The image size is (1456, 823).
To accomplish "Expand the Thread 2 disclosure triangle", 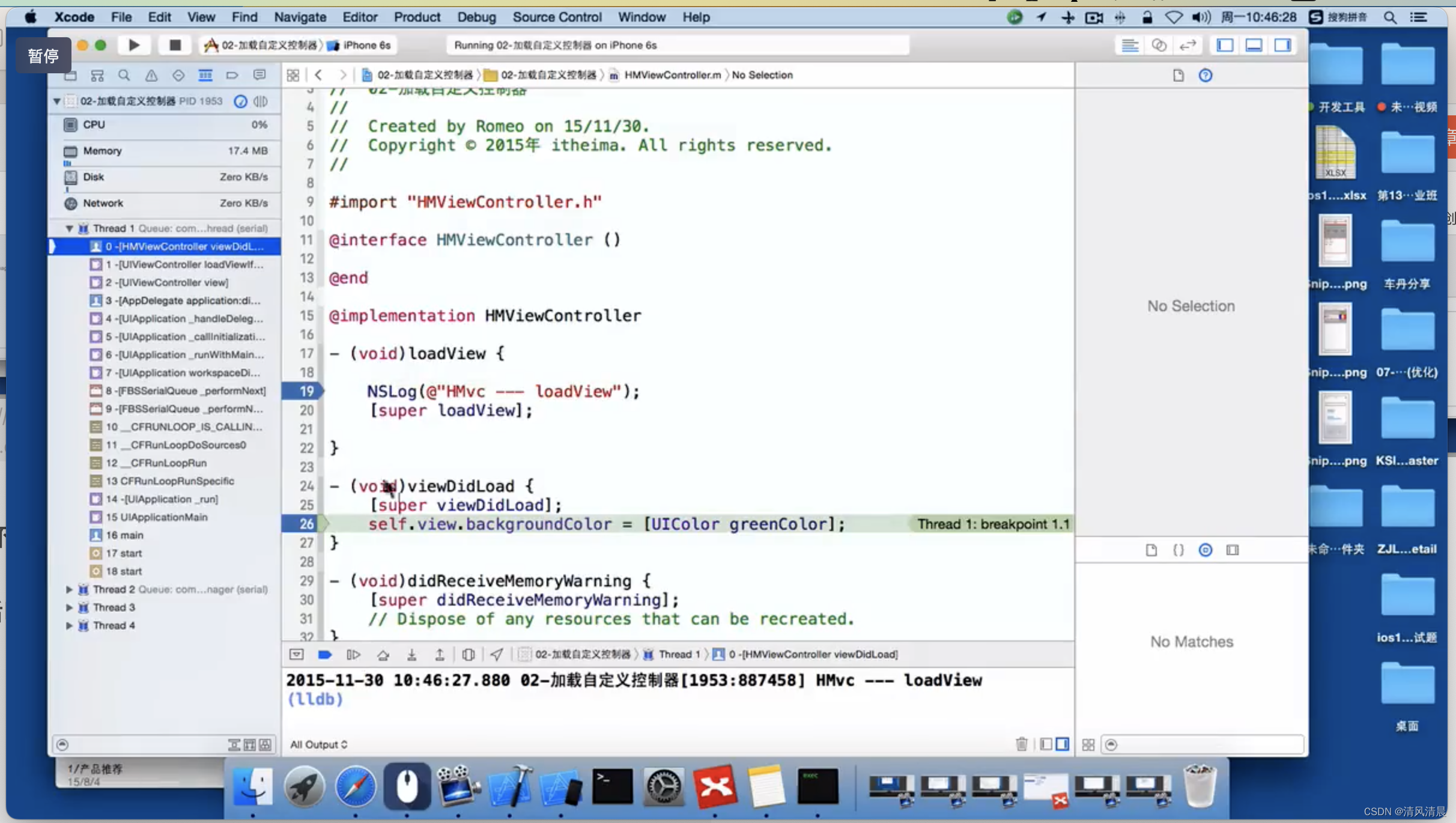I will click(x=69, y=589).
